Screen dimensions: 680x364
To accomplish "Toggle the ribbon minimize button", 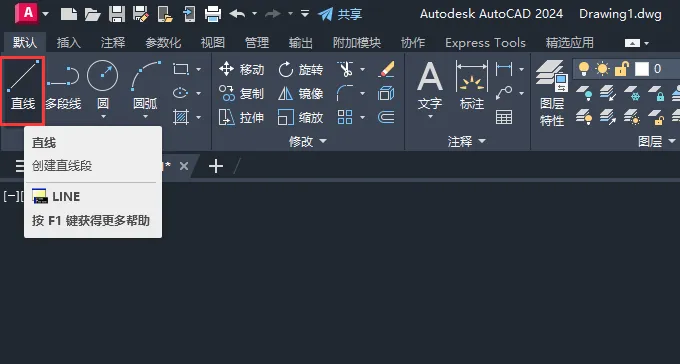I will tap(632, 43).
